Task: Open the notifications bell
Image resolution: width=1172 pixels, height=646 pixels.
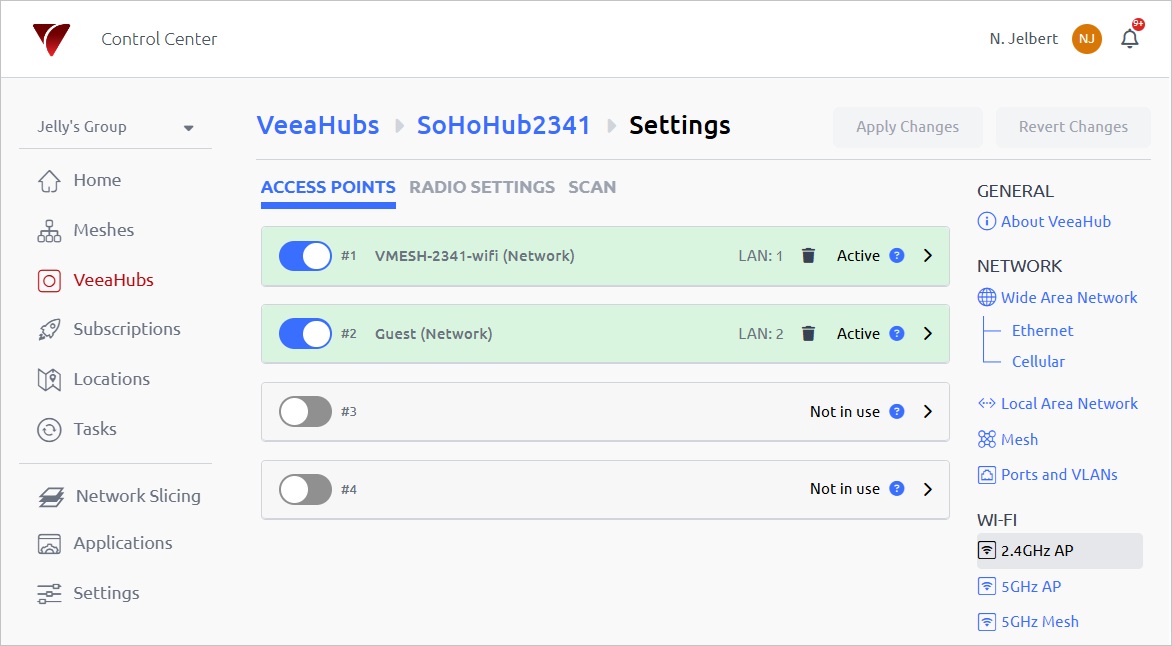Action: pos(1129,39)
